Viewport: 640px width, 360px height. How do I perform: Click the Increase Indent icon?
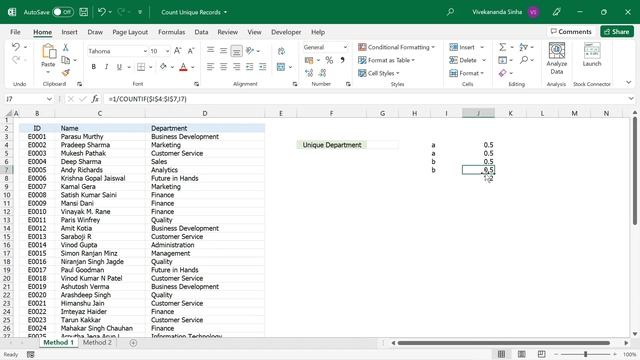(x=262, y=67)
